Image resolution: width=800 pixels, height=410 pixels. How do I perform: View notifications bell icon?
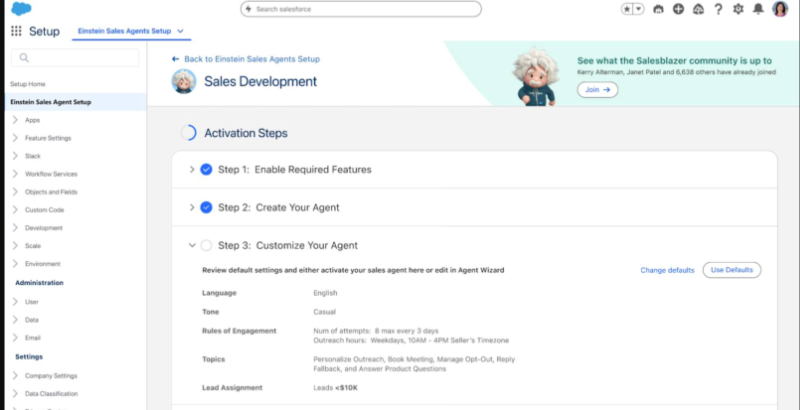click(x=759, y=9)
